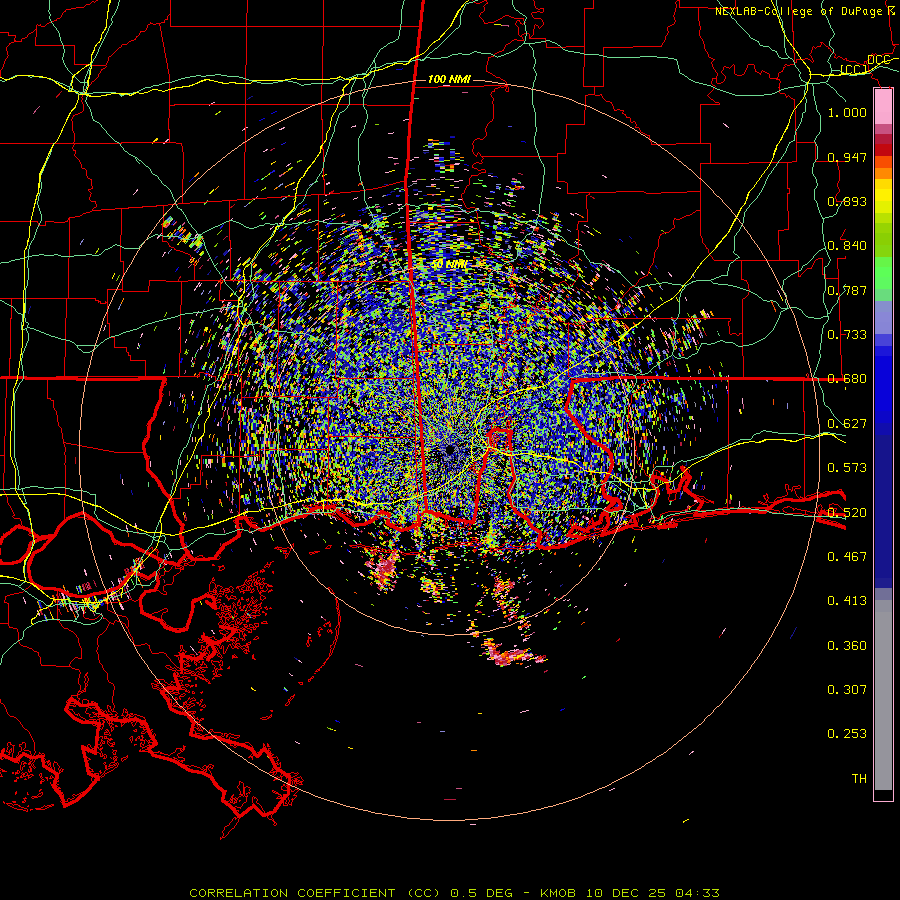Click the 0.573 legend value

click(x=847, y=467)
